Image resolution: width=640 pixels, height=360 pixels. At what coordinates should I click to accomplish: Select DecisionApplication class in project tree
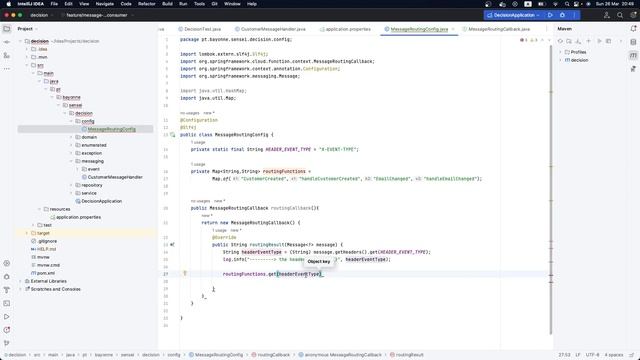click(x=102, y=201)
